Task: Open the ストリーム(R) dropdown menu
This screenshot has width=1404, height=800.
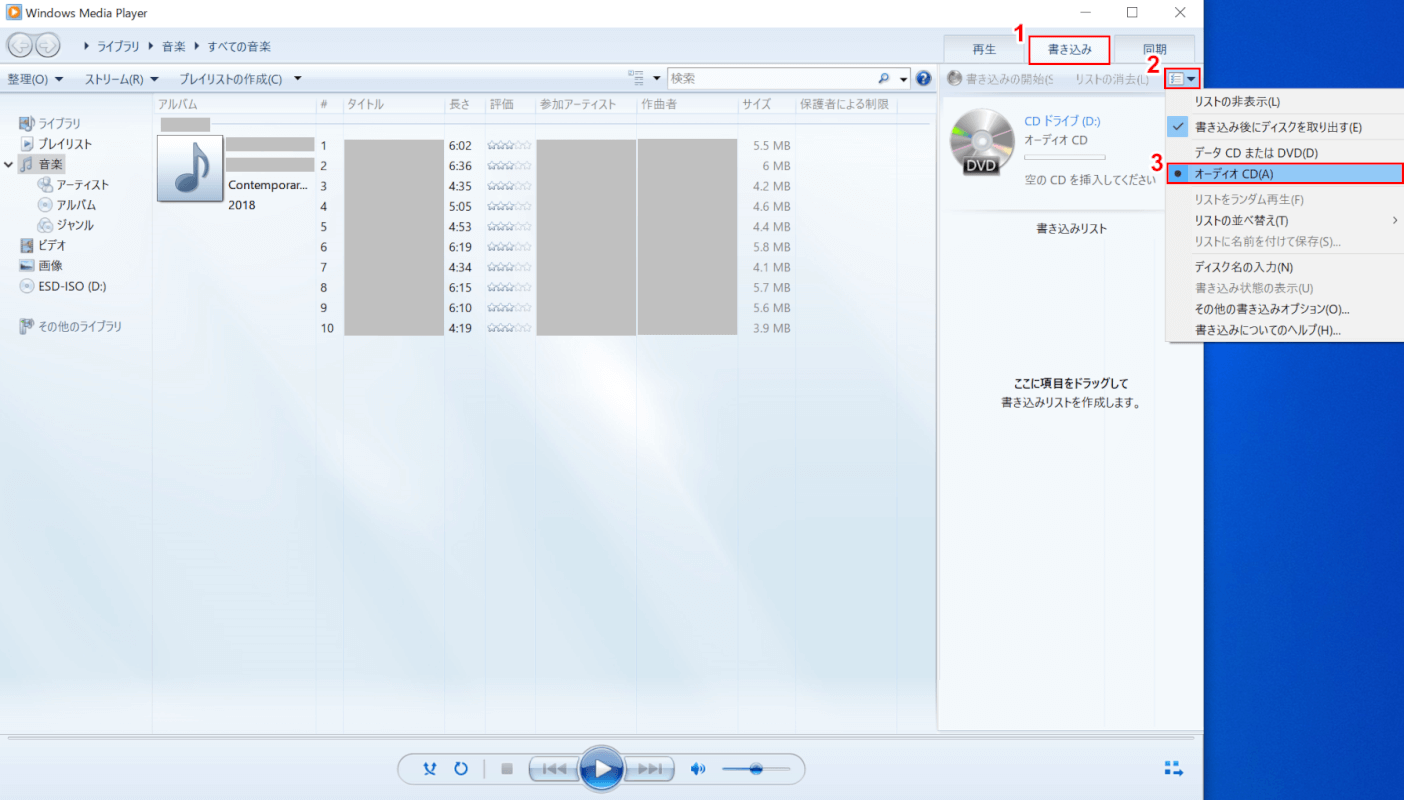Action: click(x=122, y=79)
